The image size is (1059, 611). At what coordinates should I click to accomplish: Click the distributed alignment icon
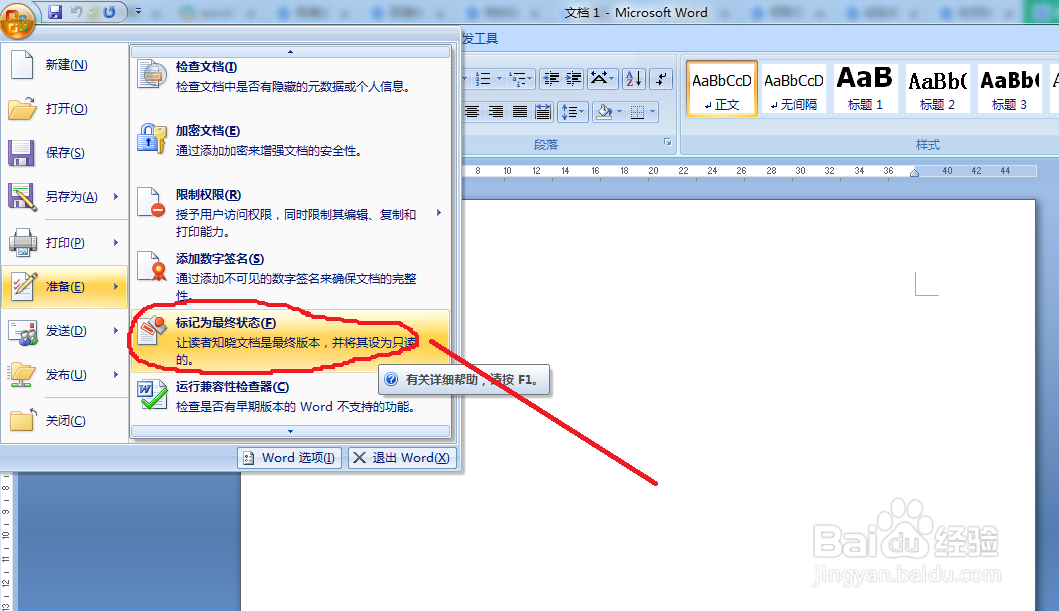point(542,112)
